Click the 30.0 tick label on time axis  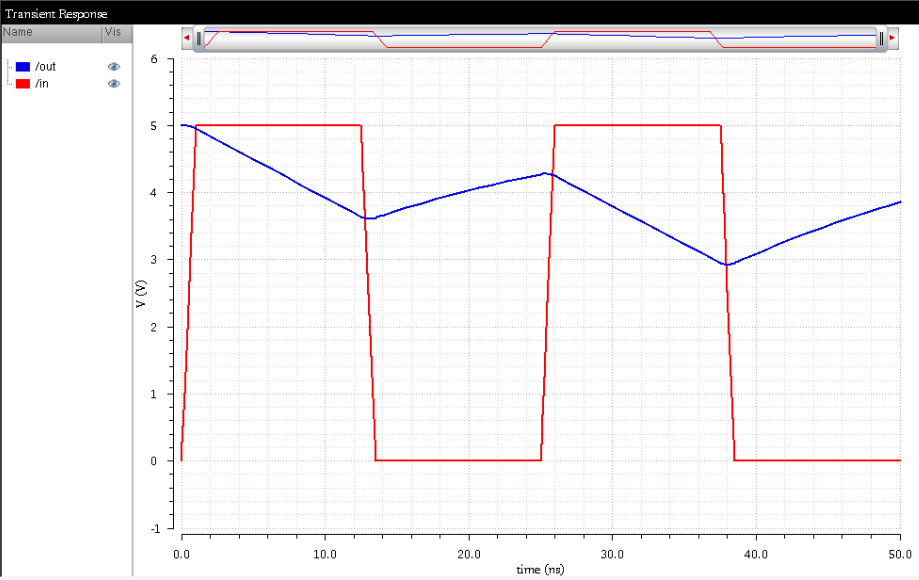(612, 554)
